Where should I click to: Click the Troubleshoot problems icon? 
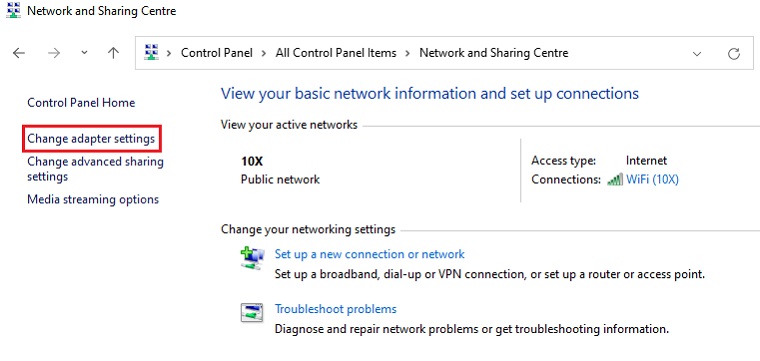click(252, 313)
